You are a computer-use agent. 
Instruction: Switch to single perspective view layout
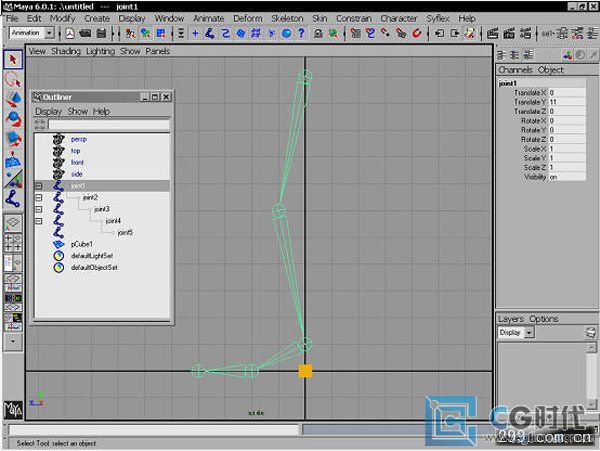coord(13,223)
